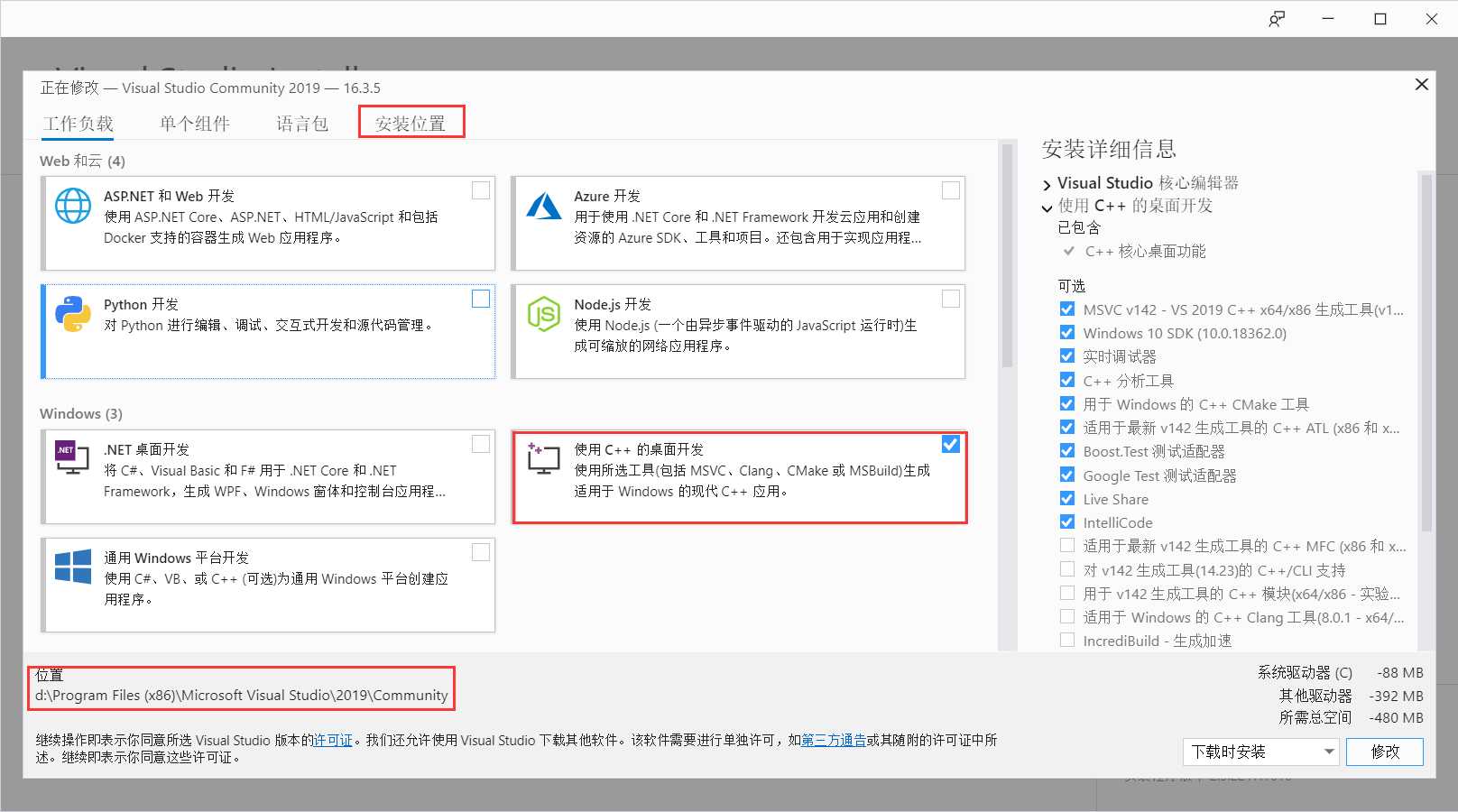
Task: Uncheck the C++ 分析工具 option
Action: (1067, 380)
